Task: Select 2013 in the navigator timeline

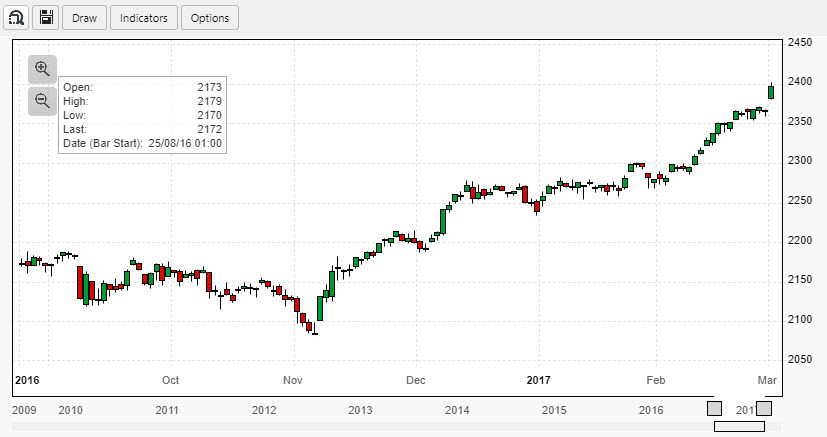Action: pyautogui.click(x=360, y=410)
